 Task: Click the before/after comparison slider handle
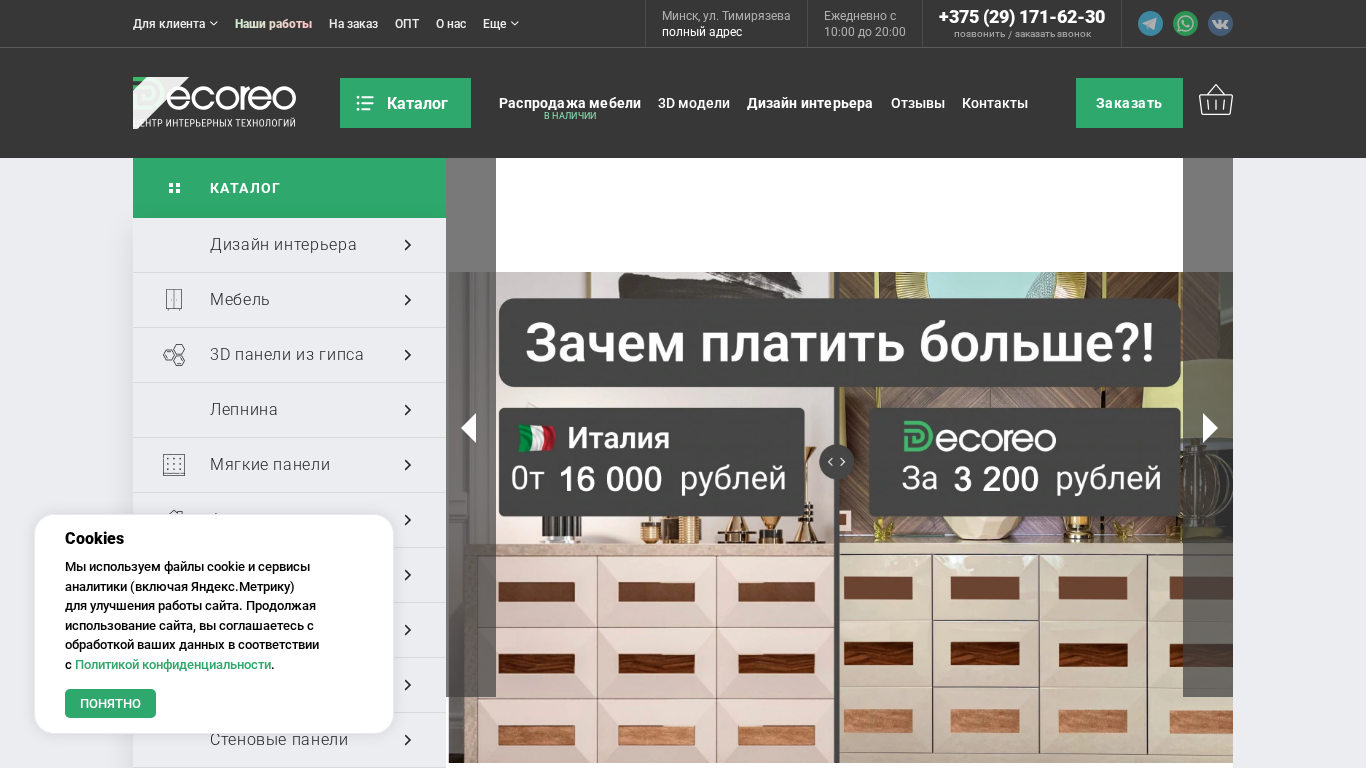[x=836, y=462]
